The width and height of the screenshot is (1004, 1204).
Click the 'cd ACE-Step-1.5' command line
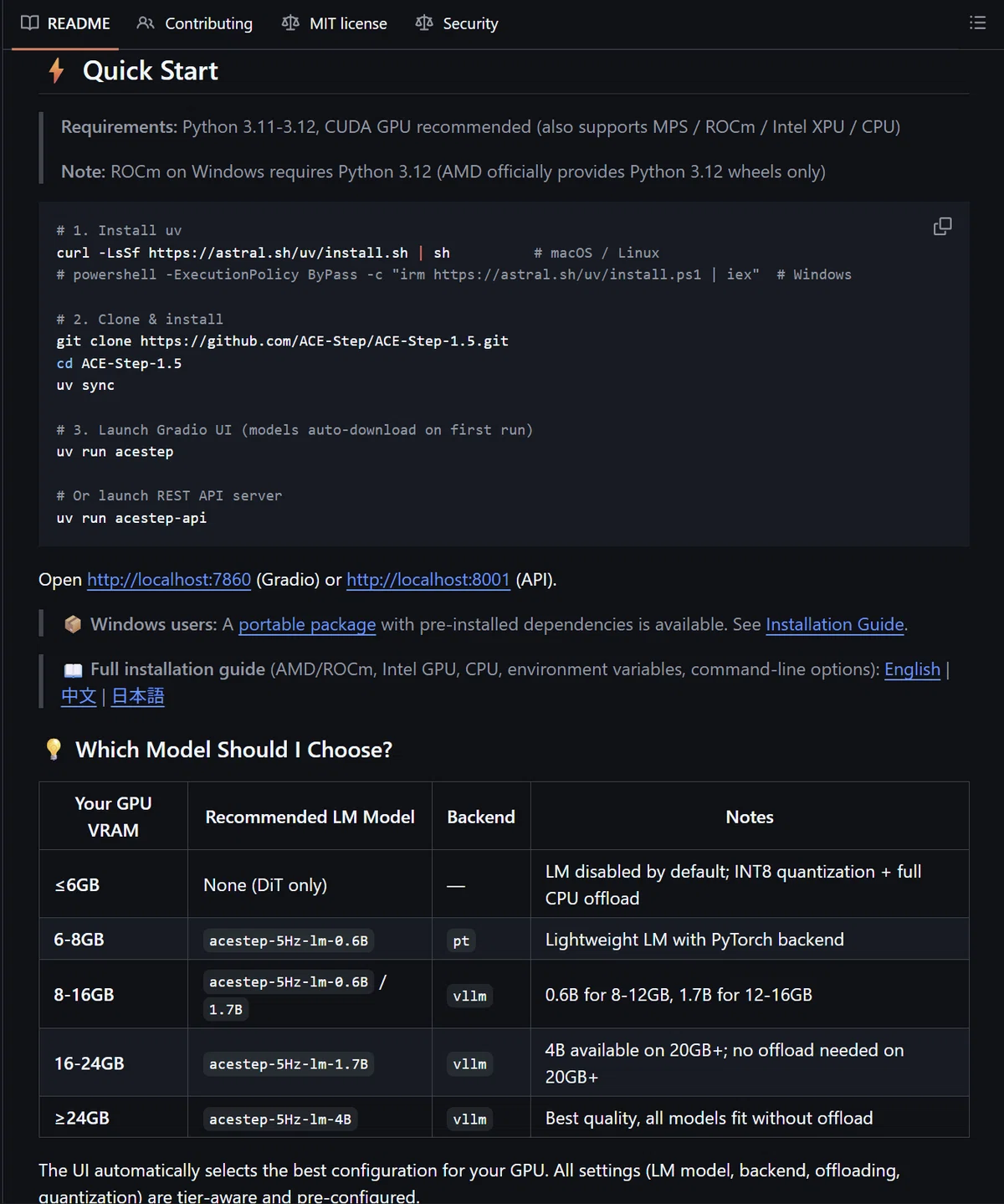pos(119,363)
